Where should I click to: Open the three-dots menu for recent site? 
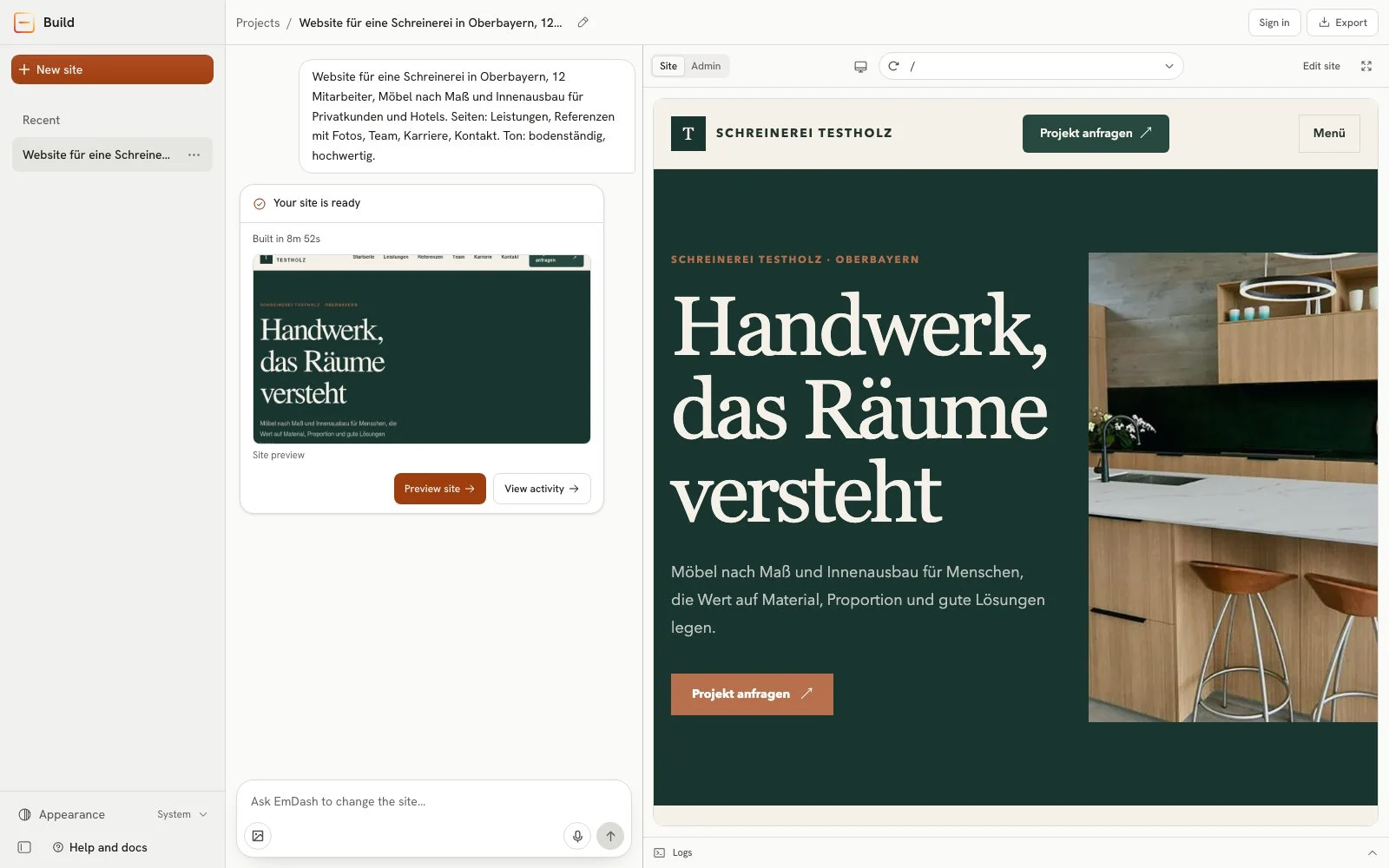tap(194, 155)
